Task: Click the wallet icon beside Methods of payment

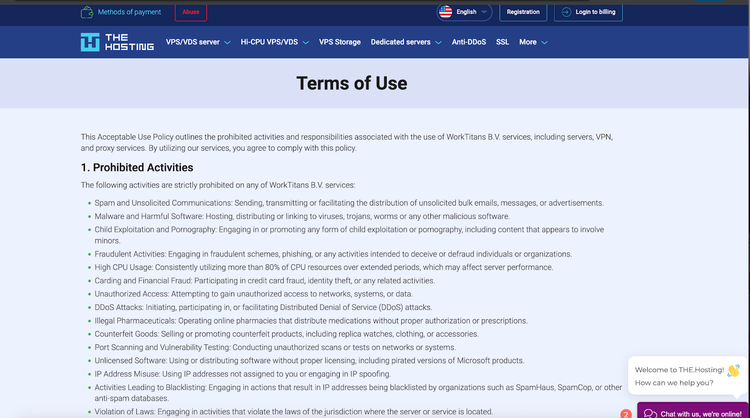Action: (x=88, y=12)
